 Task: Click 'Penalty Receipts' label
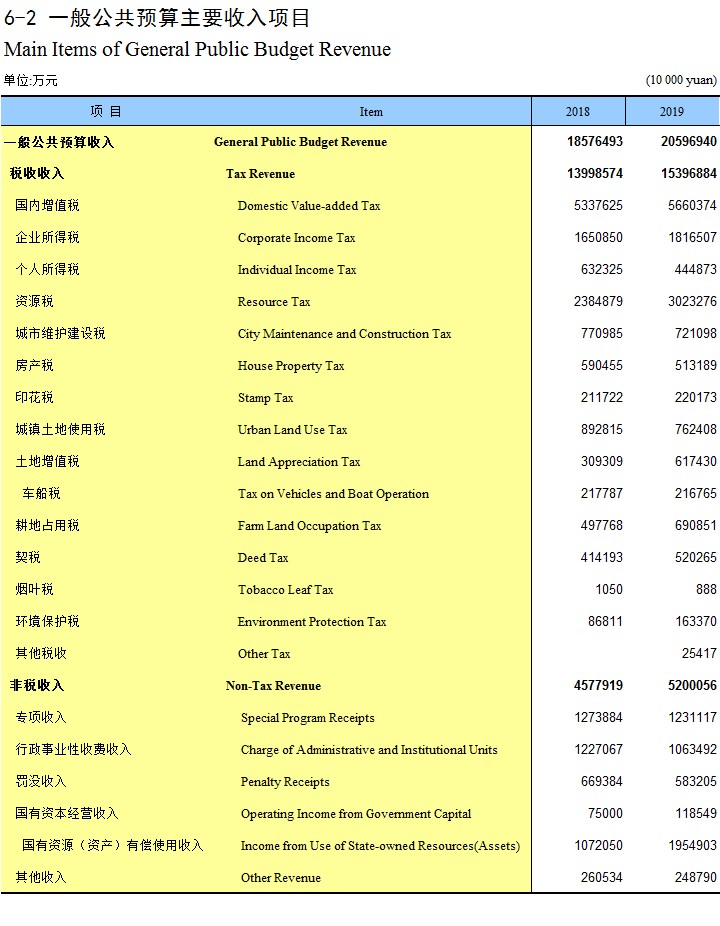point(285,782)
